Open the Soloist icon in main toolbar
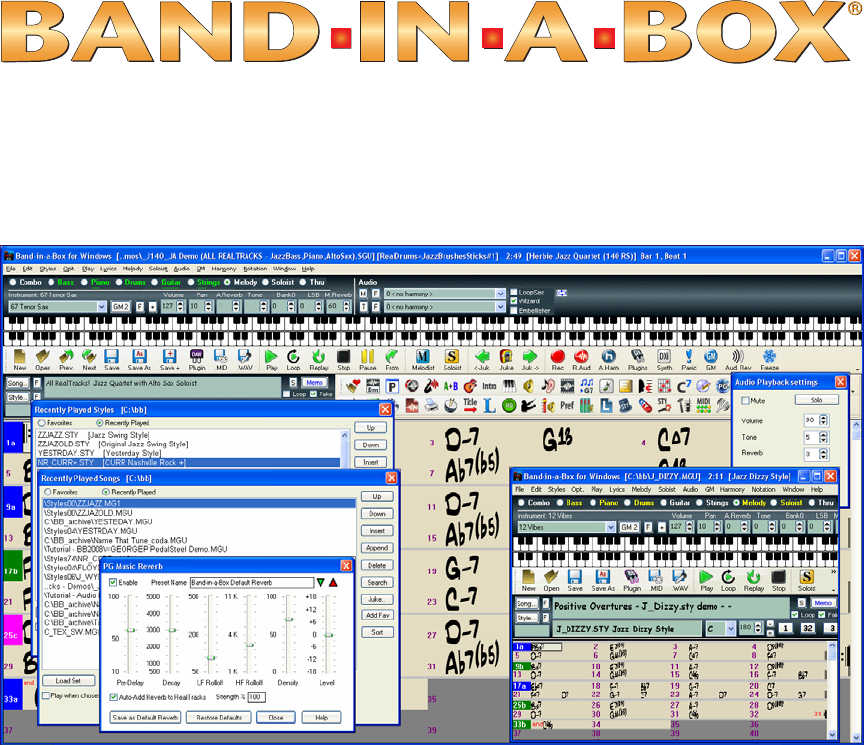This screenshot has width=864, height=745. tap(452, 359)
